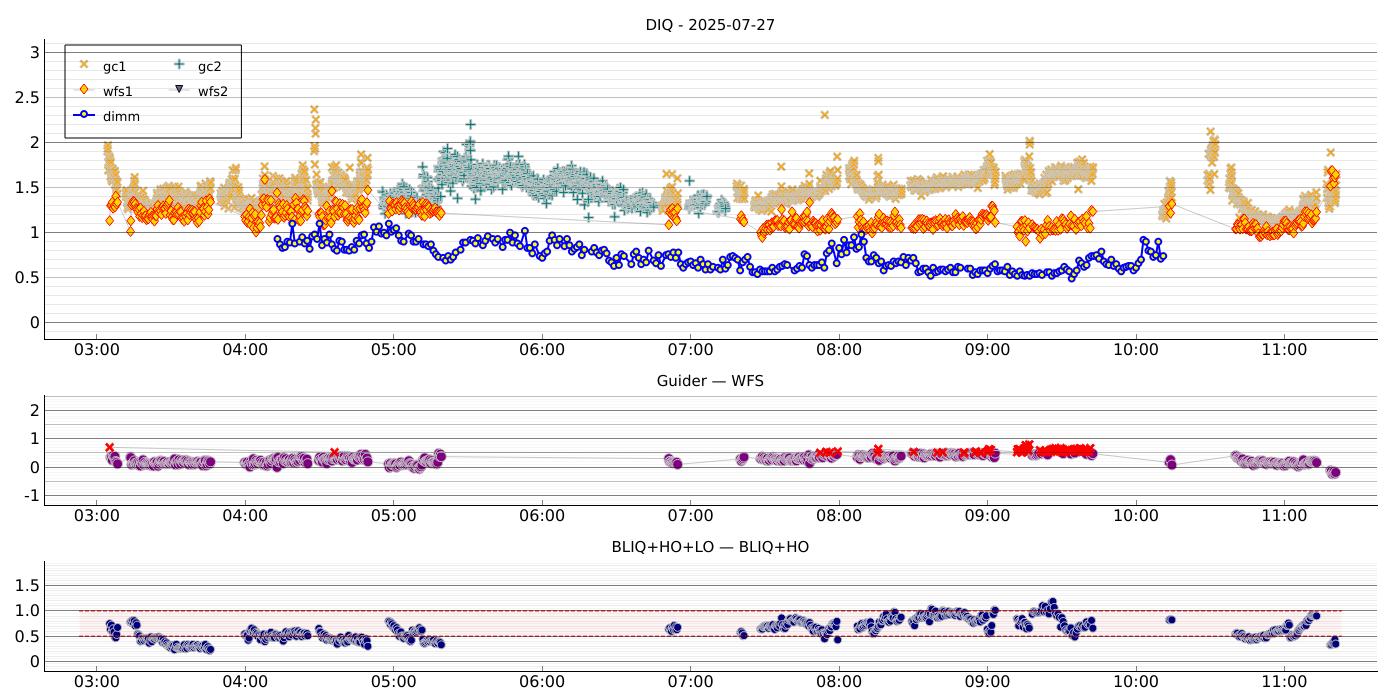Click the 'DIQ - 2025-07-27' plot title

pyautogui.click(x=710, y=25)
